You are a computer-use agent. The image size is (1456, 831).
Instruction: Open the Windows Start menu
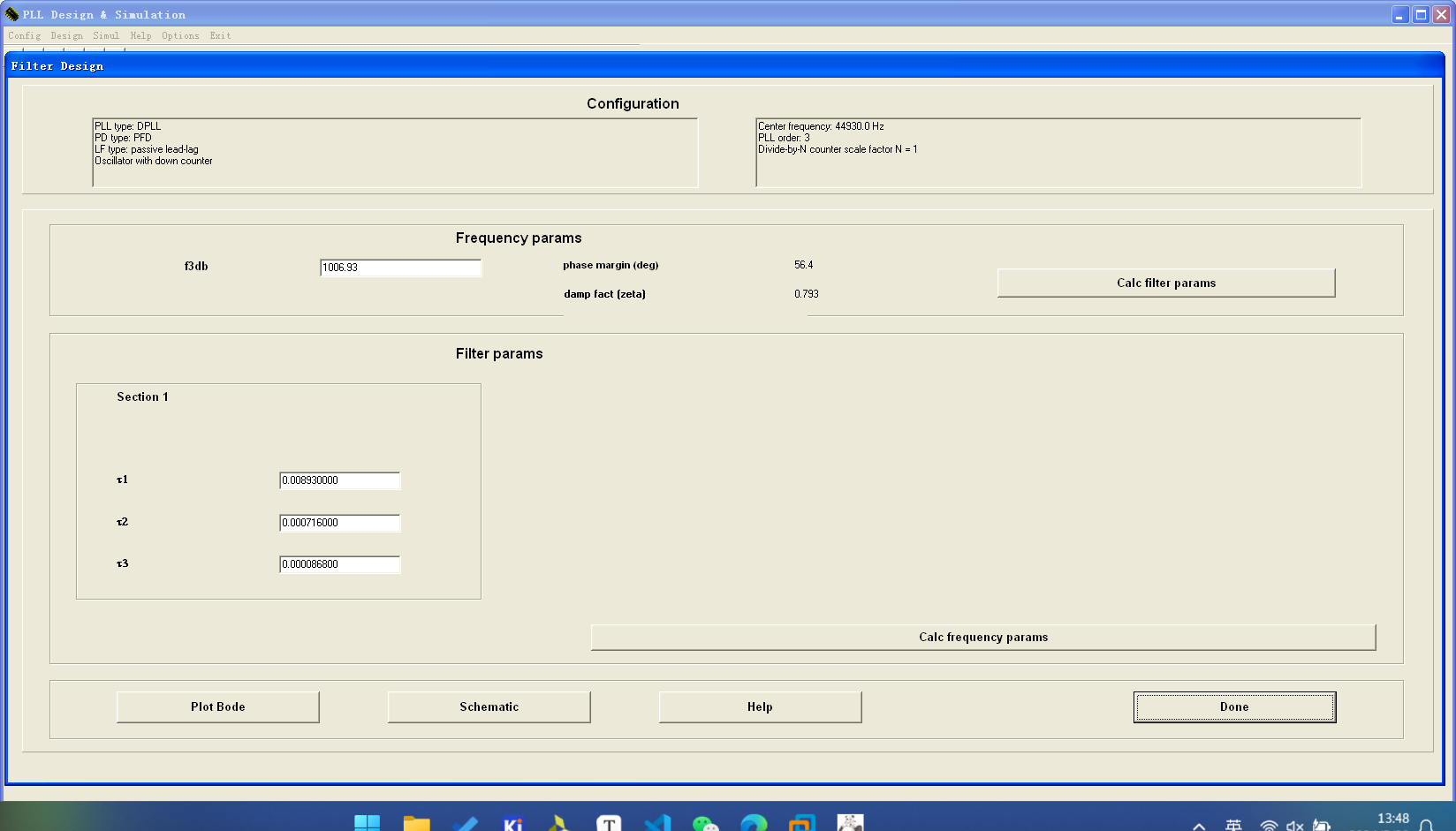[x=367, y=823]
